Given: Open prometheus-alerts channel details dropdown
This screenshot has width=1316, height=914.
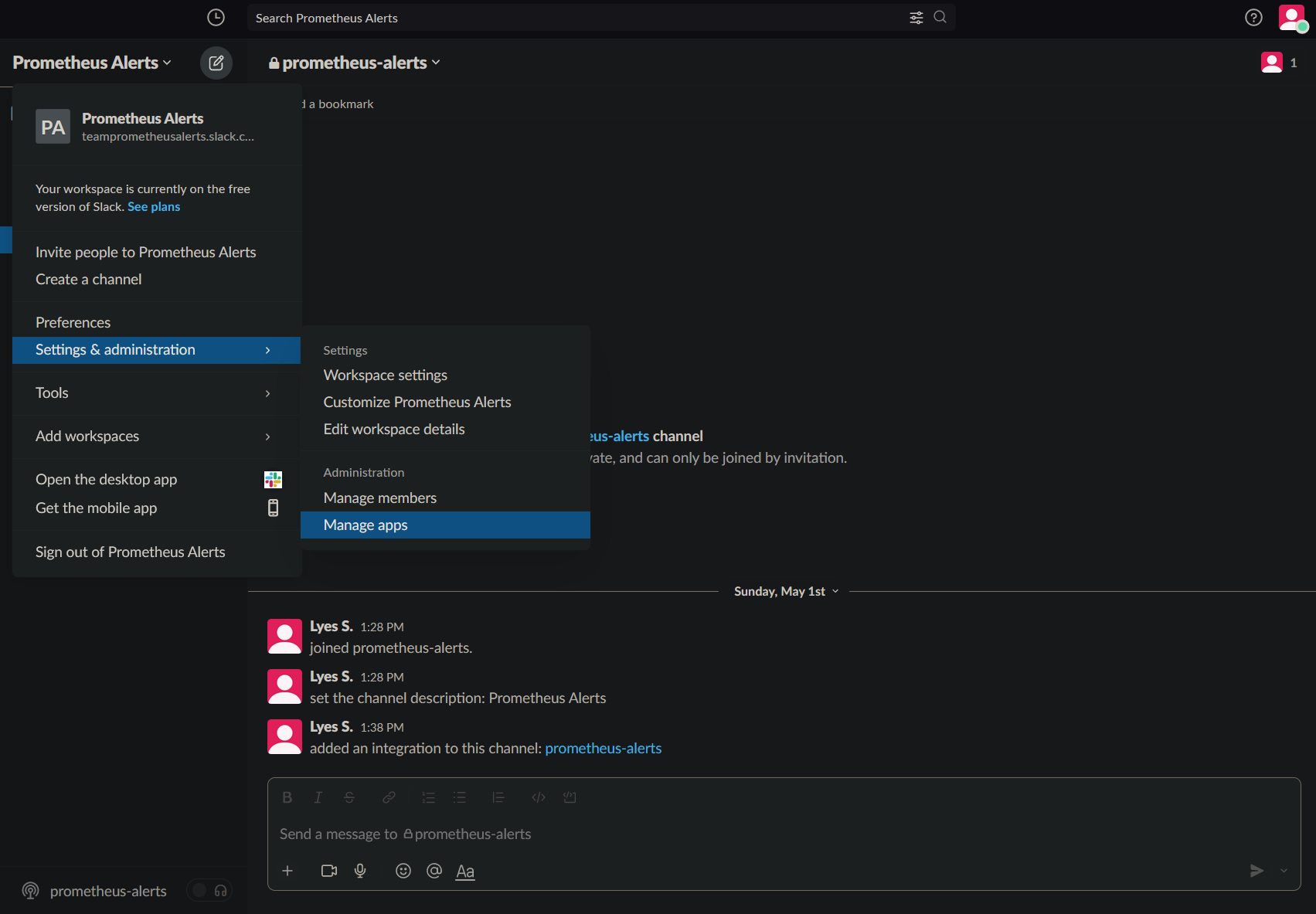Looking at the screenshot, I should pos(355,63).
